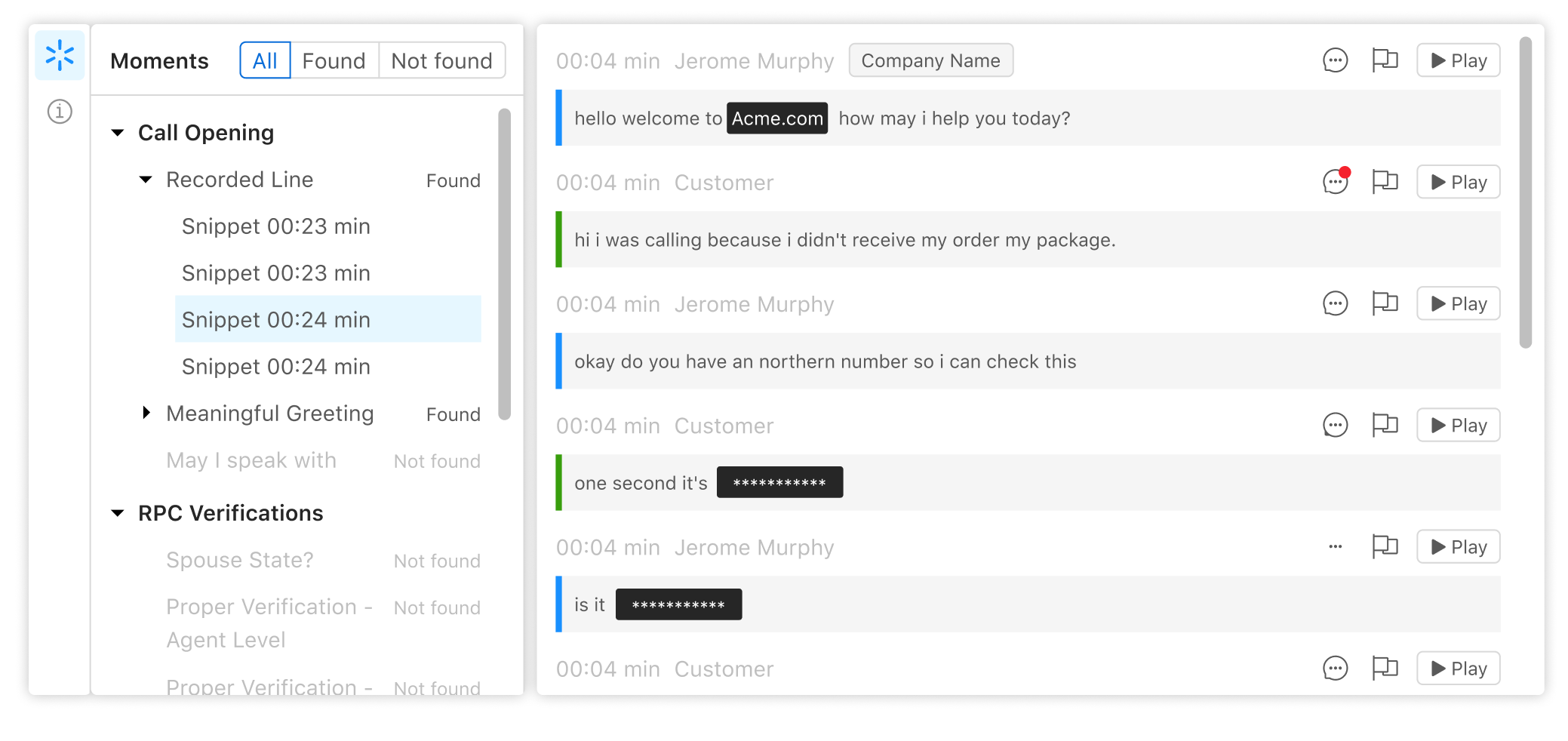Collapse the Call Opening section
1568x741 pixels.
pos(118,133)
